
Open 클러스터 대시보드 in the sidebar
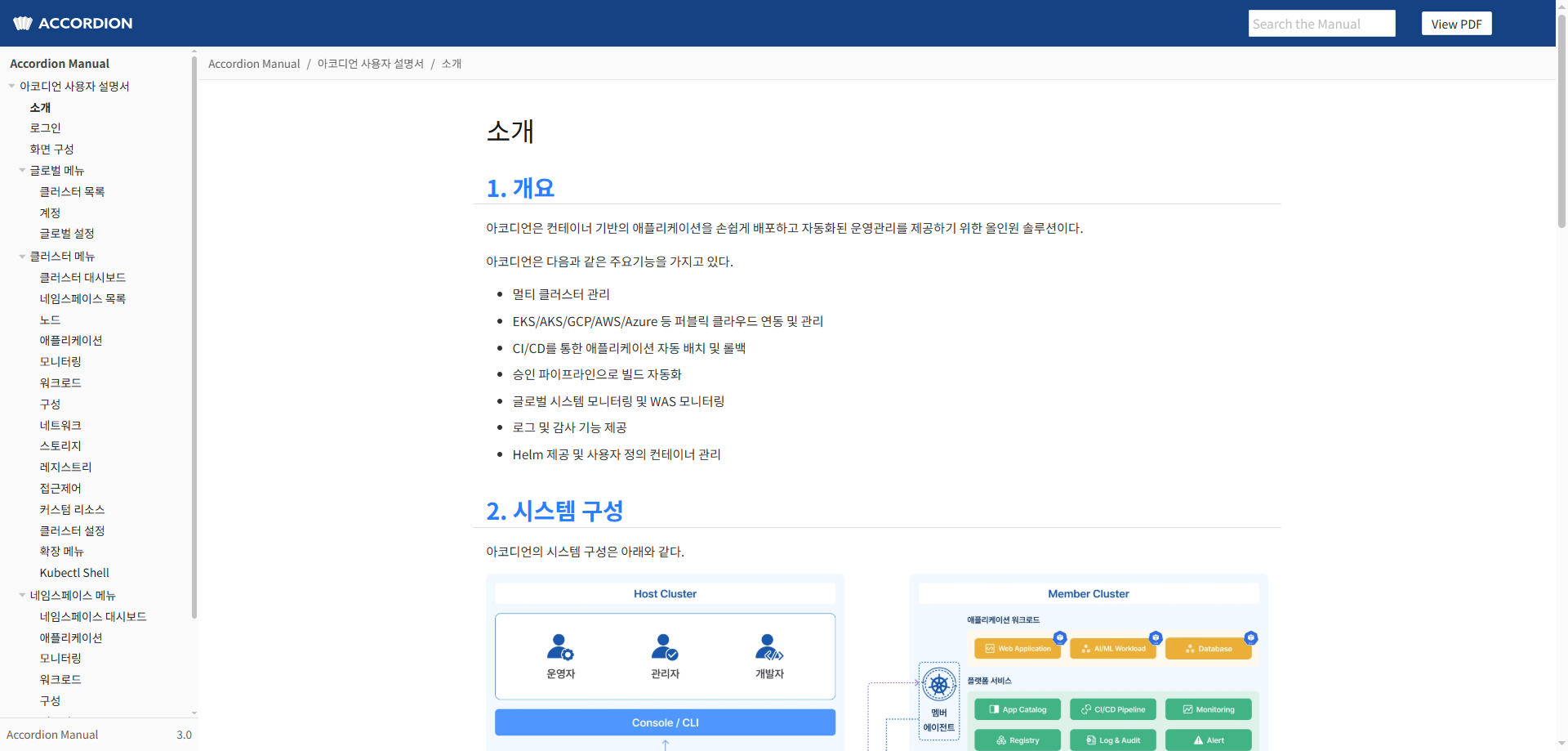click(82, 278)
